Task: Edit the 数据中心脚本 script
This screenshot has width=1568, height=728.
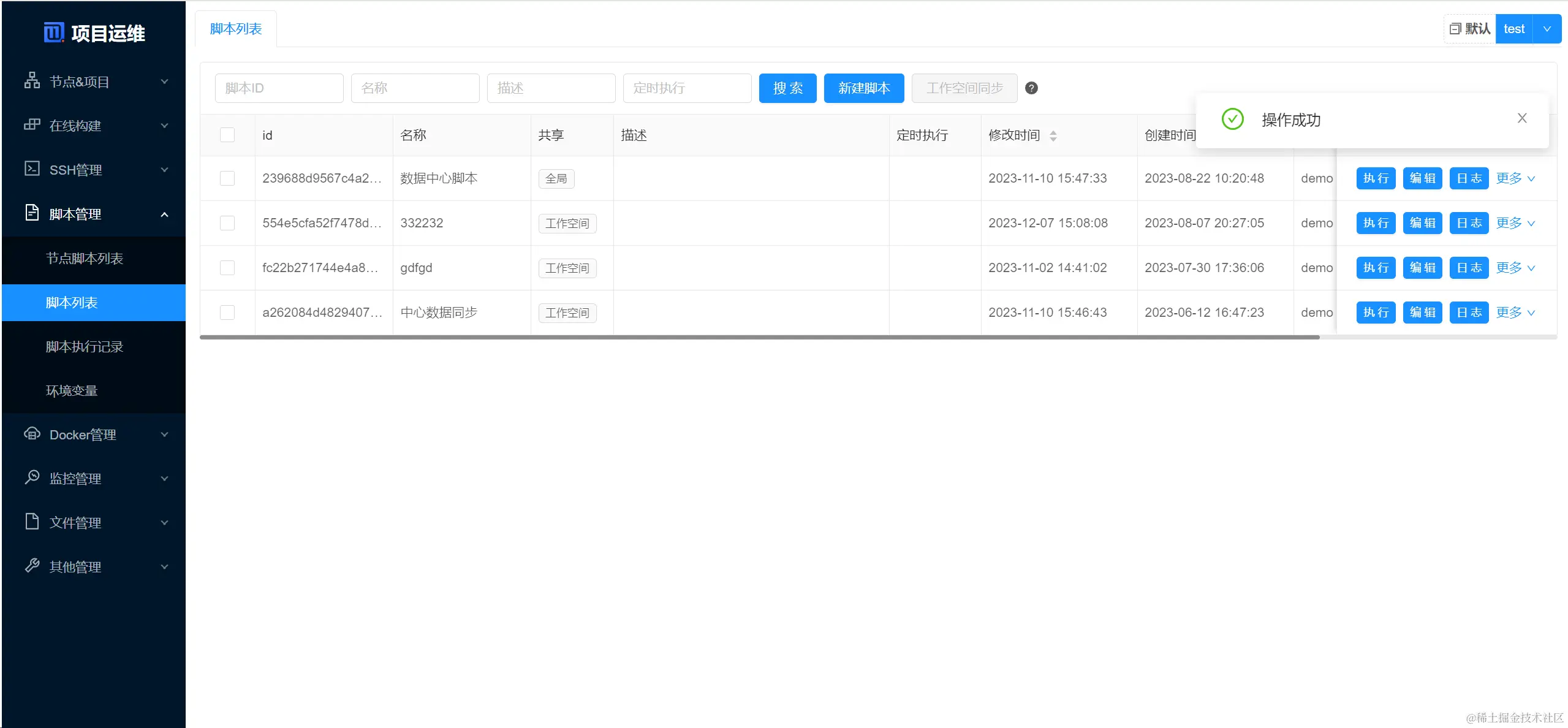Action: pyautogui.click(x=1423, y=178)
